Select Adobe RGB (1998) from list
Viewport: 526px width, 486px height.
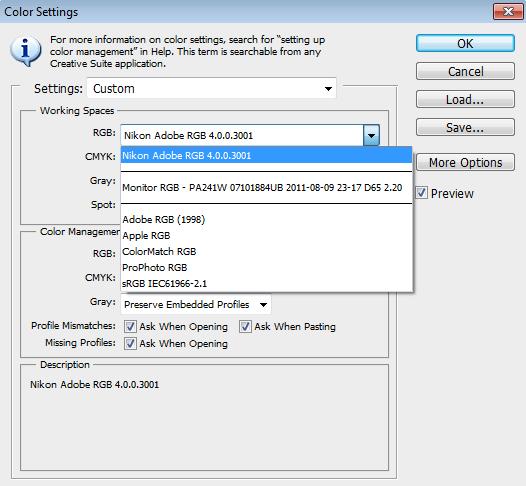pyautogui.click(x=266, y=219)
